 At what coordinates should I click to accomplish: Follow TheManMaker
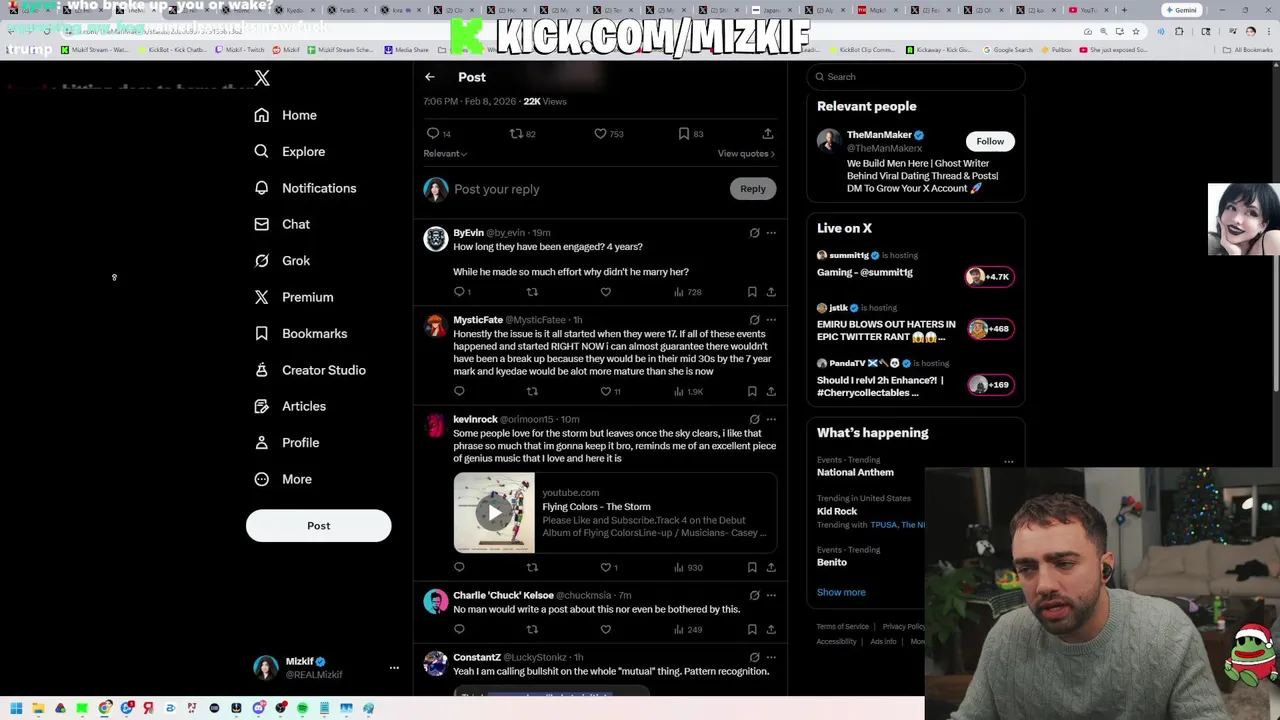[x=990, y=141]
